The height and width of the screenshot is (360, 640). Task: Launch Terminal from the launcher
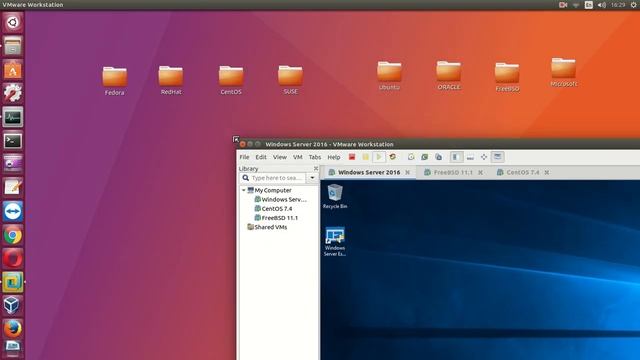13,141
